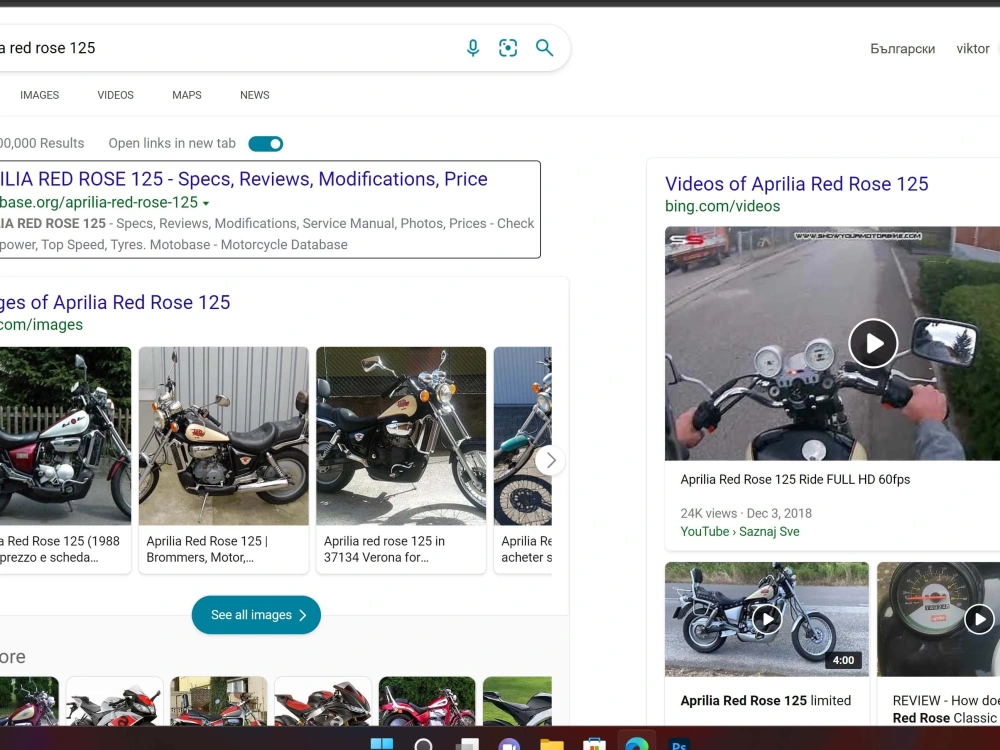Play the Ride FULL HD 60fps video
The image size is (1000, 750).
(873, 343)
